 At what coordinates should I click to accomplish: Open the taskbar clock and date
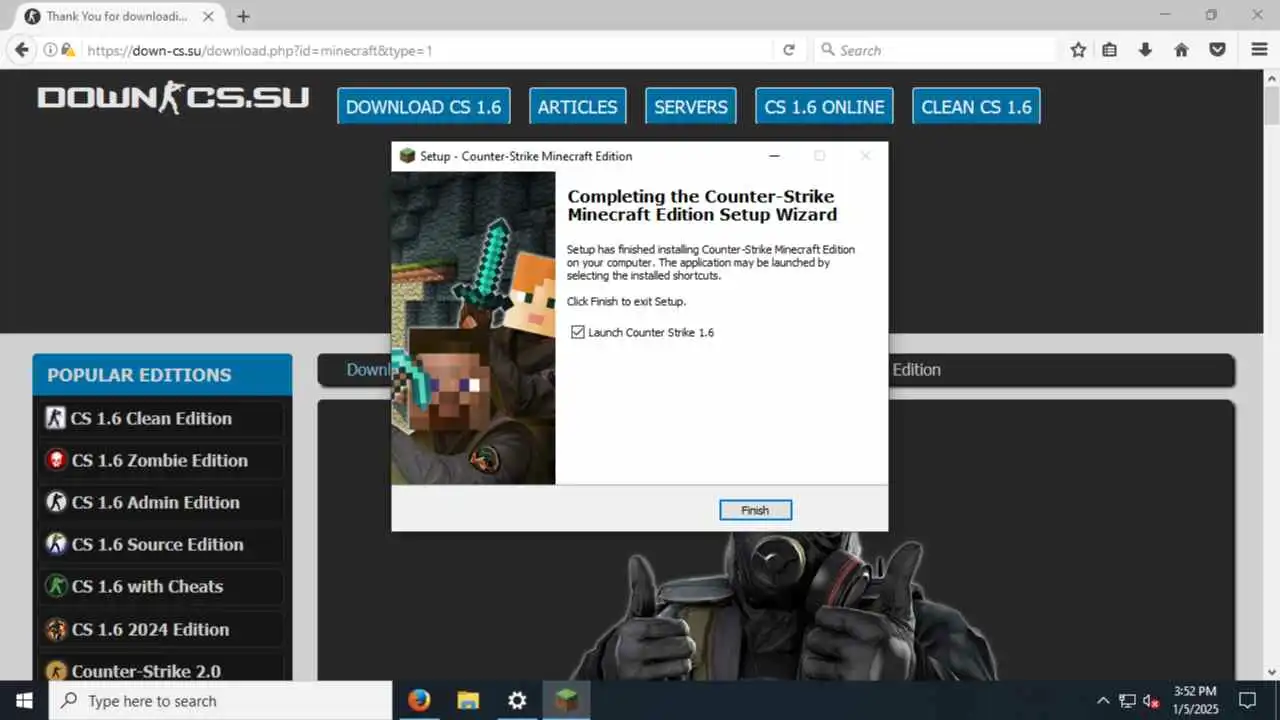click(1195, 701)
